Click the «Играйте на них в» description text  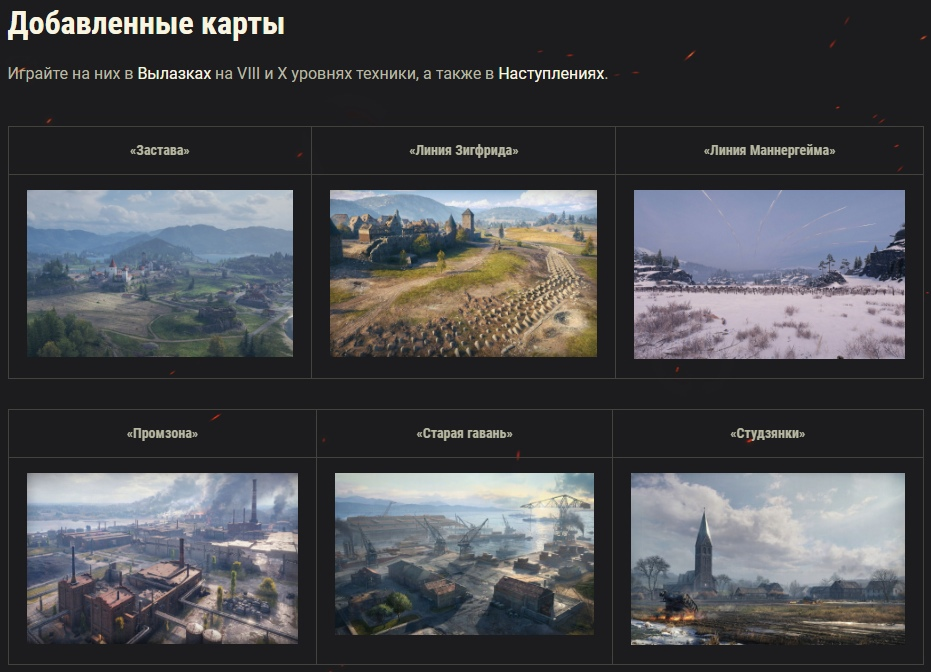tap(70, 74)
